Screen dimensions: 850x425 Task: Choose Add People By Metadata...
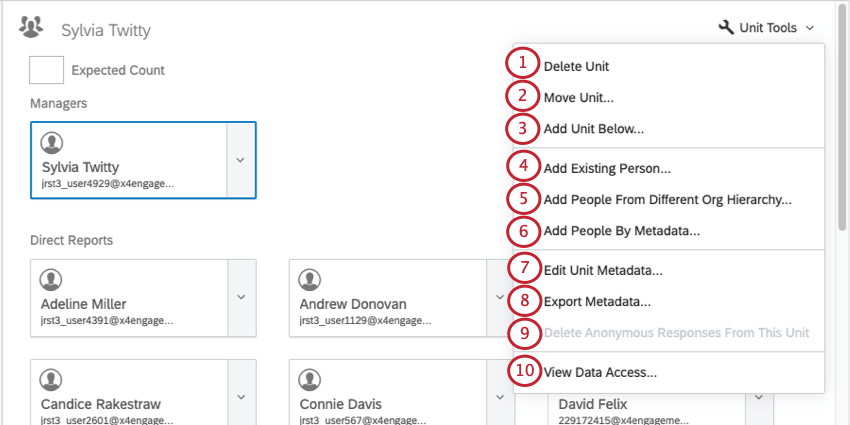621,231
